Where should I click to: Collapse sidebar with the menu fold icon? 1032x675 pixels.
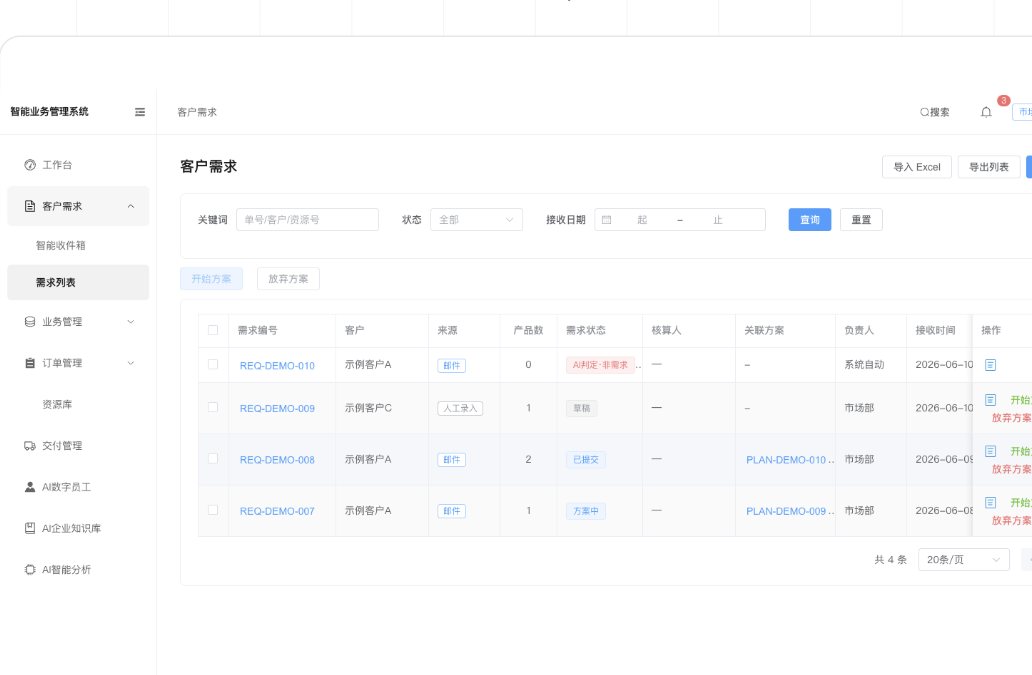pos(140,112)
